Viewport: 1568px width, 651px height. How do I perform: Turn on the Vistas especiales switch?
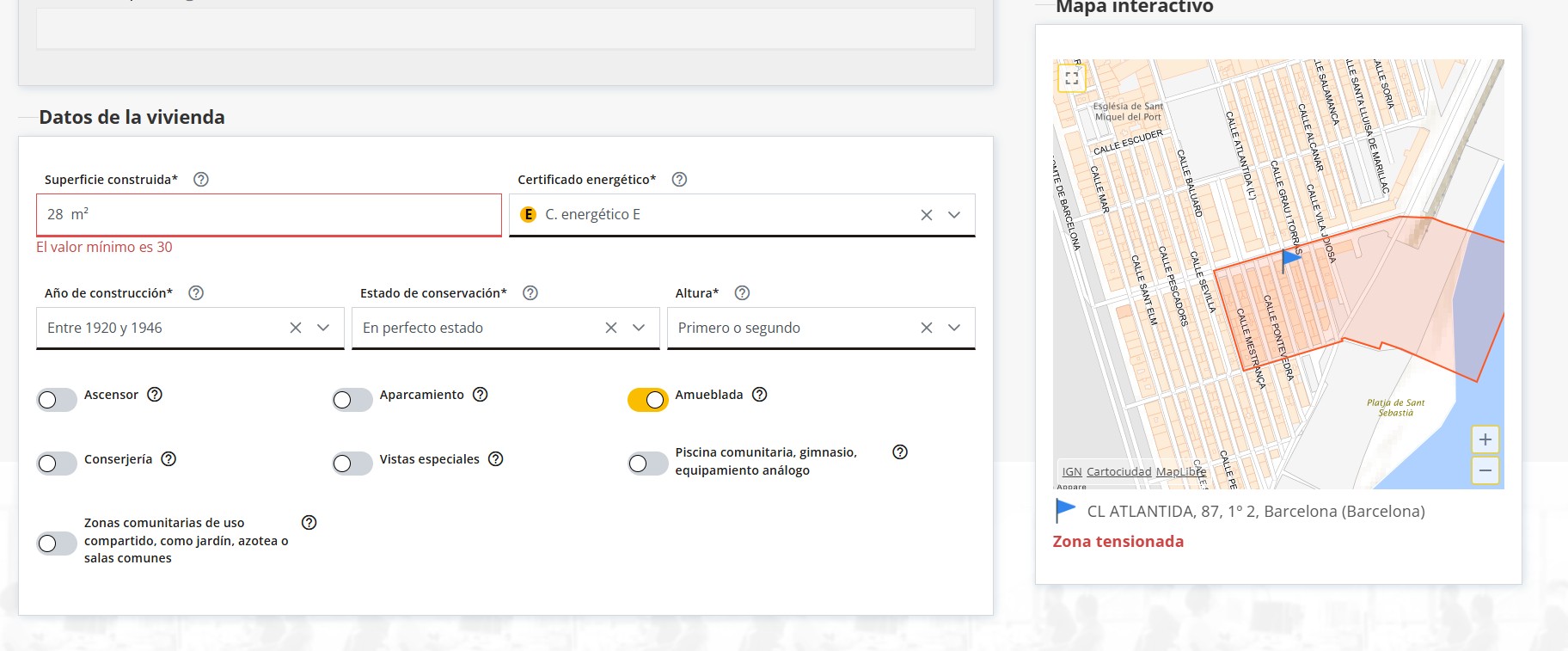click(x=352, y=464)
